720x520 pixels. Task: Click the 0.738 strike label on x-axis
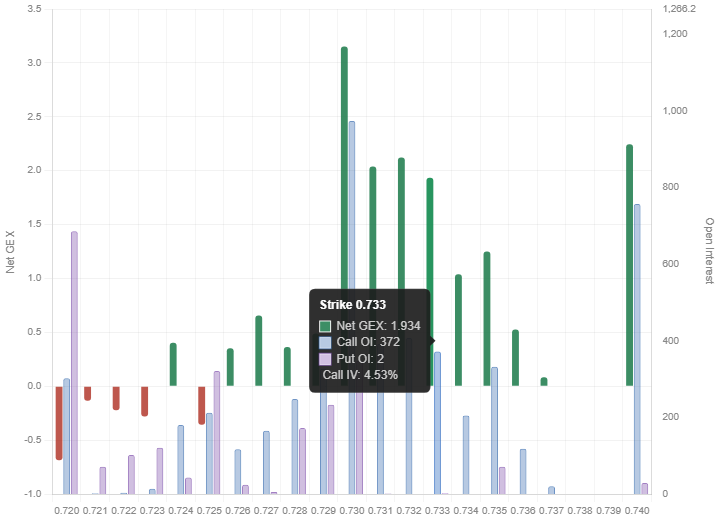point(580,511)
